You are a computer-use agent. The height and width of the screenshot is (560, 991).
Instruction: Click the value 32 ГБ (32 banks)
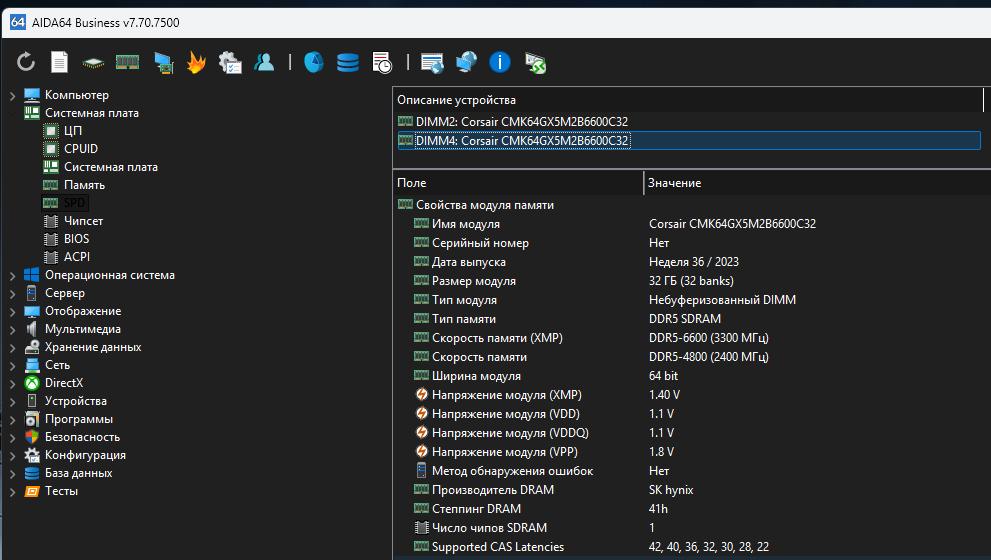[691, 281]
